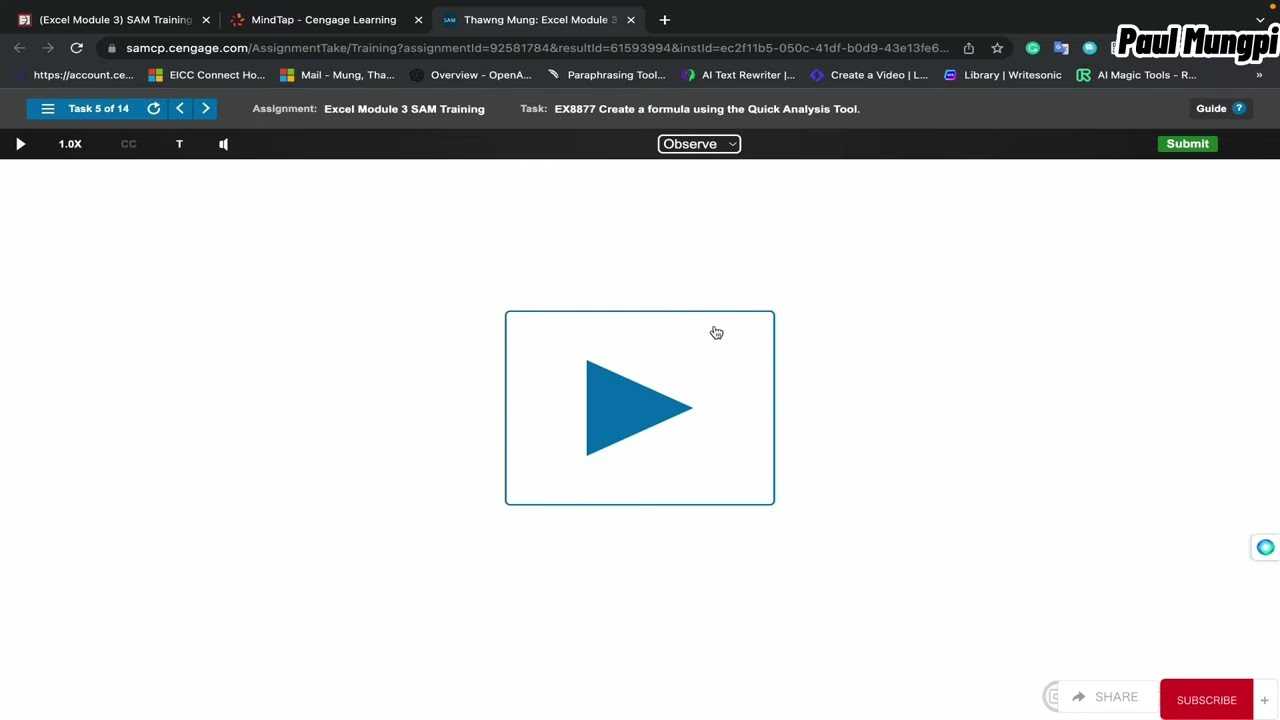Open the SAM task list hamburger menu
This screenshot has width=1280, height=720.
point(48,109)
